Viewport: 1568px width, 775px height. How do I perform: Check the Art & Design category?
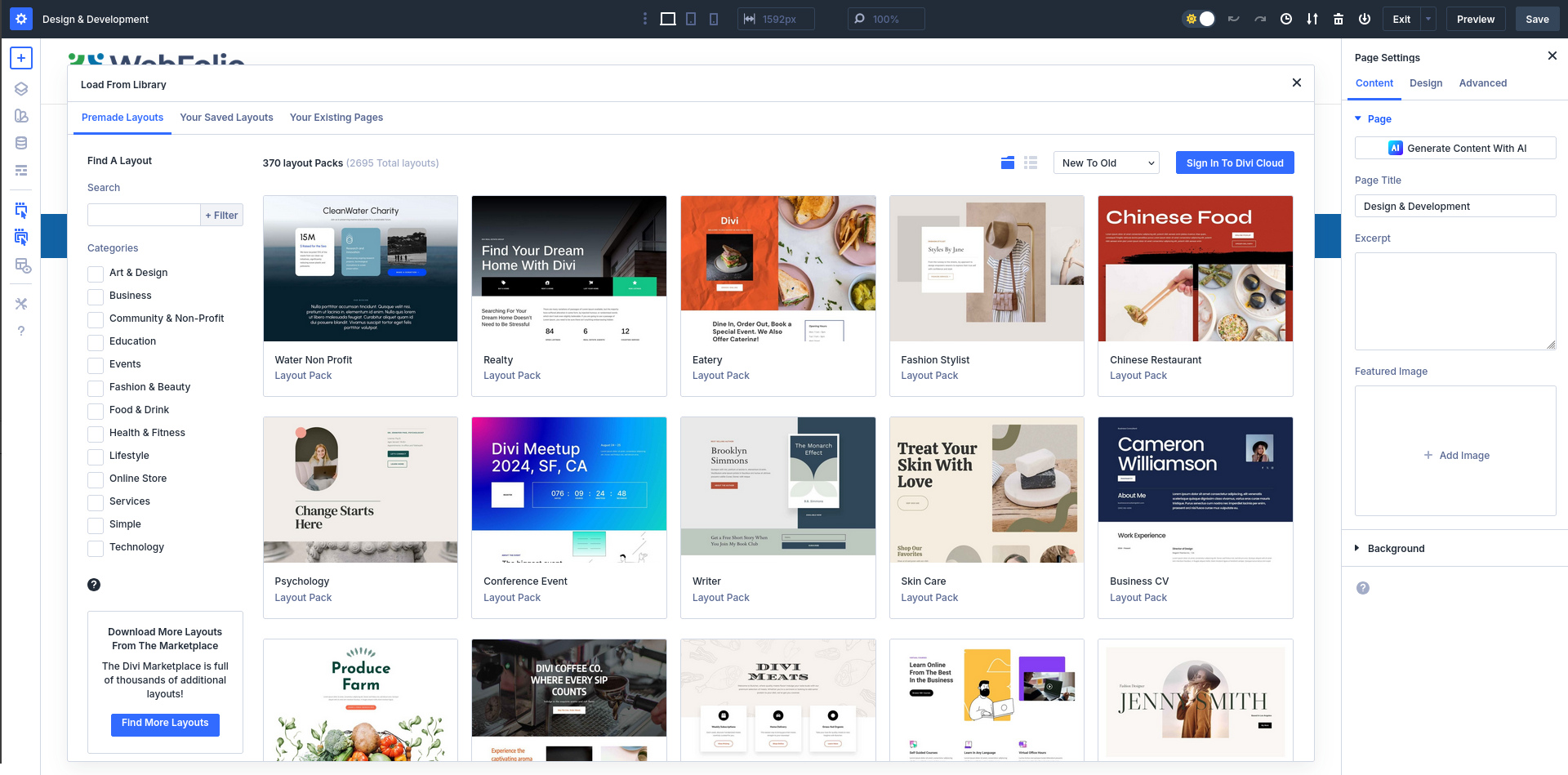coord(96,274)
